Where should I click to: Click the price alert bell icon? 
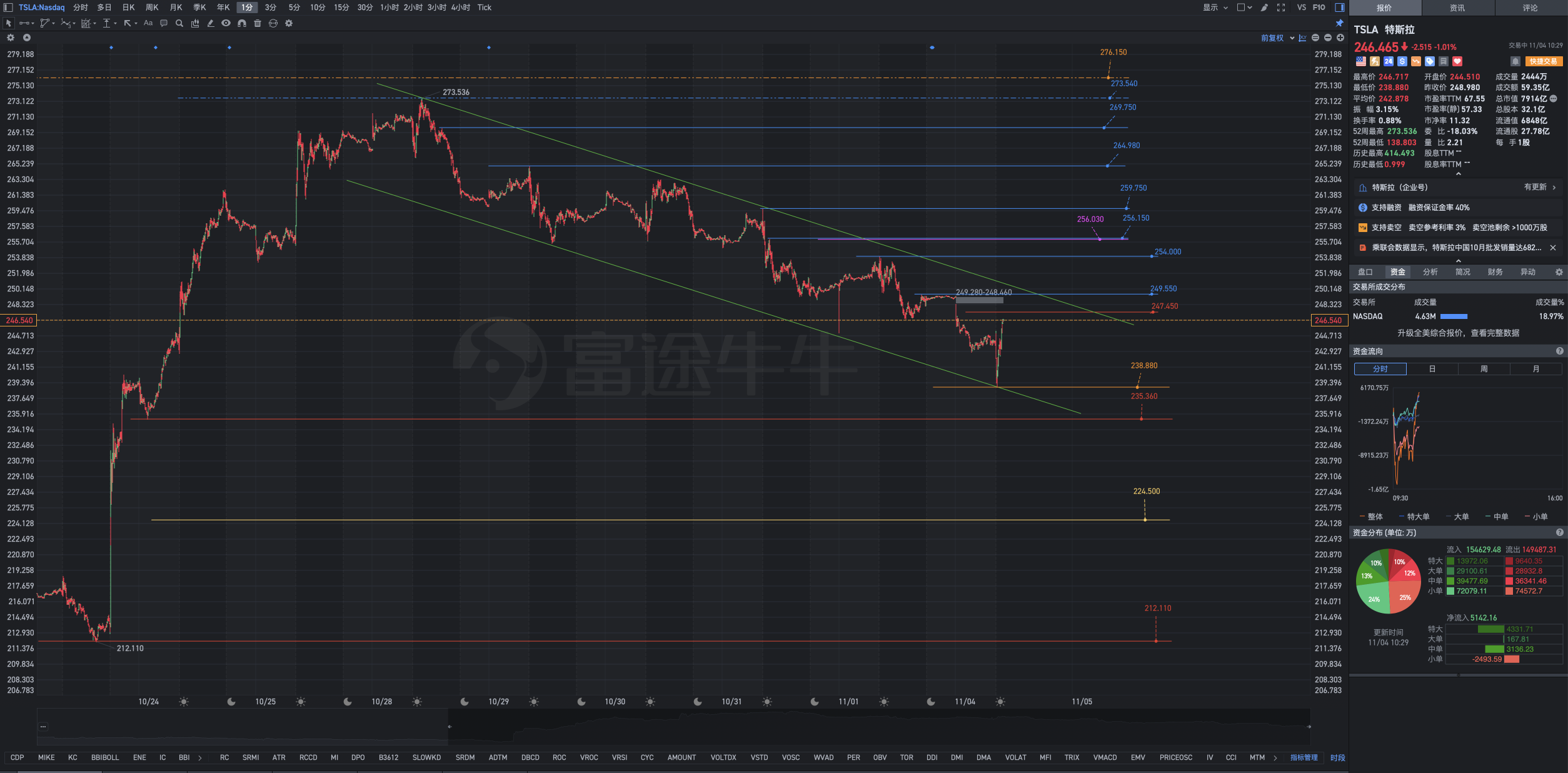(1515, 61)
